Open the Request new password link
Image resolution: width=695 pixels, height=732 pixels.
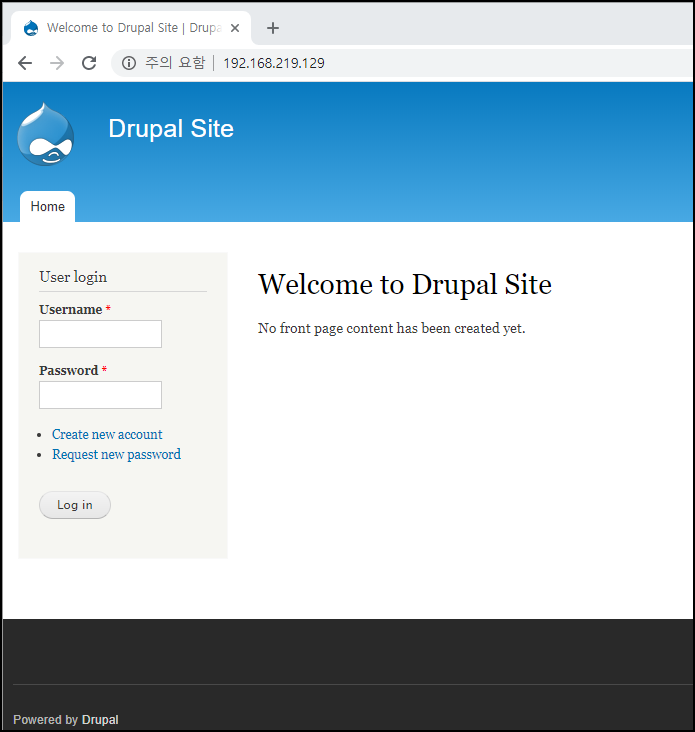point(116,454)
